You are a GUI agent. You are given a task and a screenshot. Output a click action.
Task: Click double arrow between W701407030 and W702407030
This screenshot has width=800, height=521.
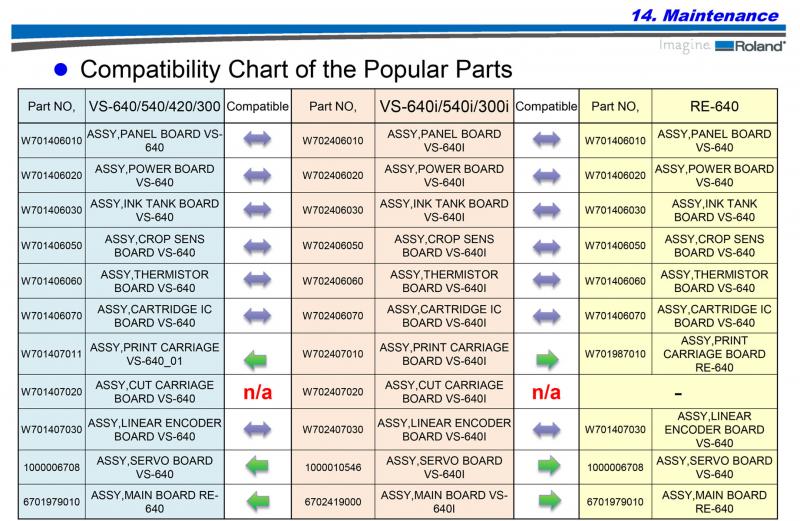[257, 430]
